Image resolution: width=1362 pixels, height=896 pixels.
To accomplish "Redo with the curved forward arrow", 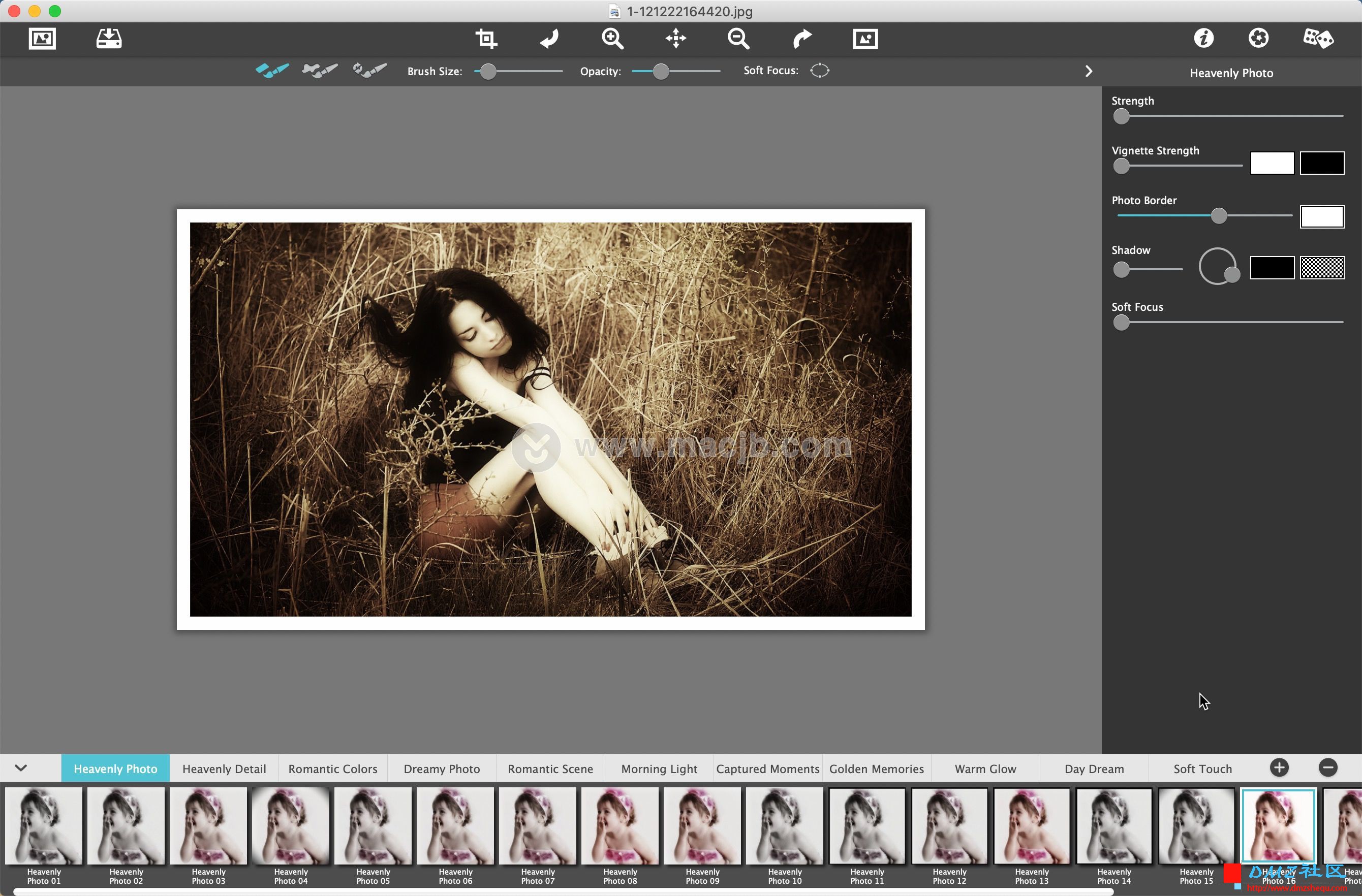I will [802, 39].
